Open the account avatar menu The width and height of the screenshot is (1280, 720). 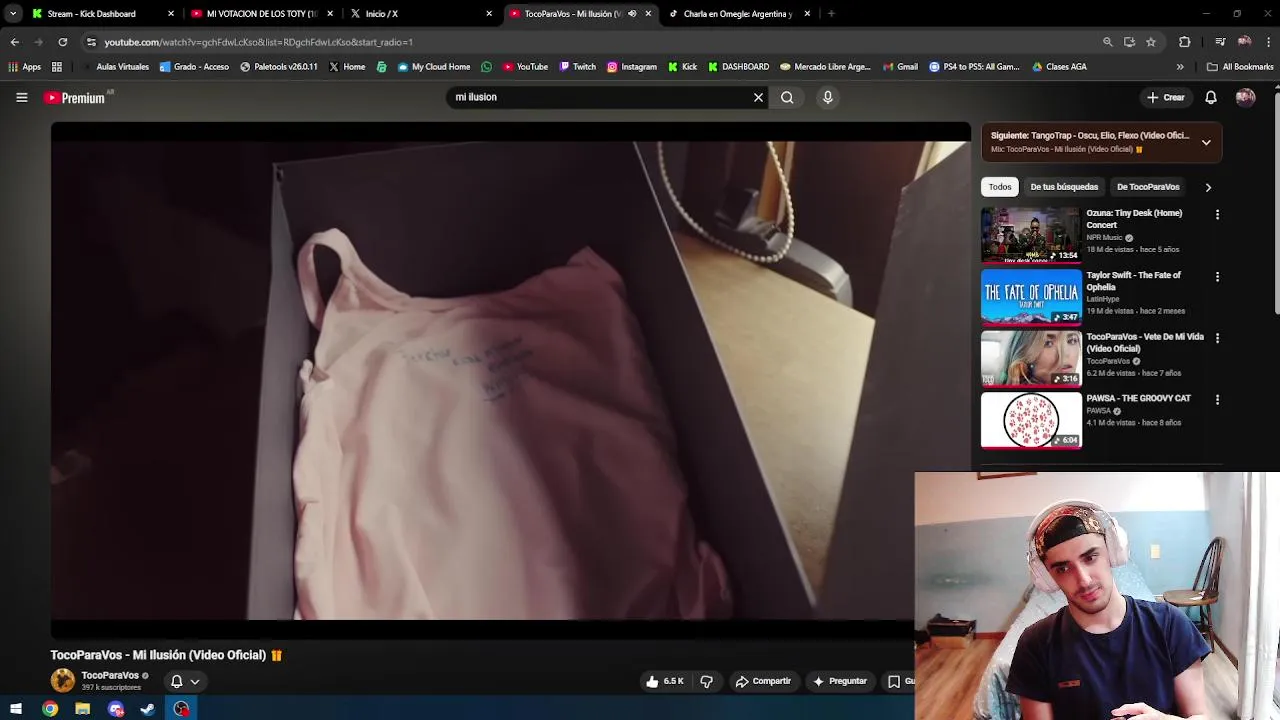(1245, 97)
